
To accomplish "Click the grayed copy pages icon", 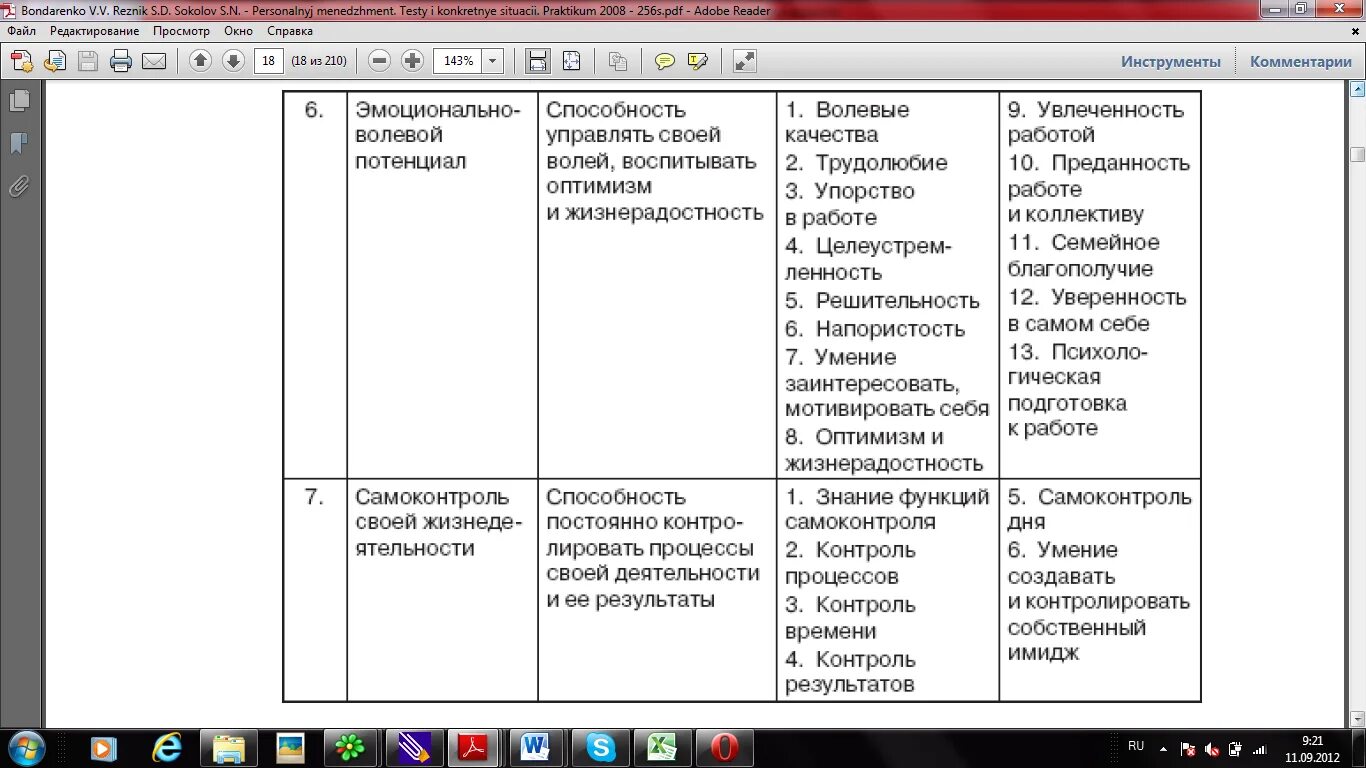I will (618, 61).
